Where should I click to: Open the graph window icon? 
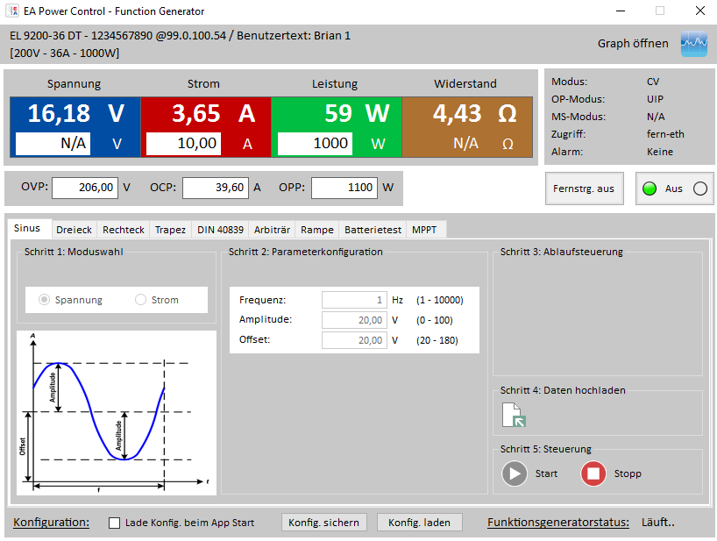coord(693,44)
